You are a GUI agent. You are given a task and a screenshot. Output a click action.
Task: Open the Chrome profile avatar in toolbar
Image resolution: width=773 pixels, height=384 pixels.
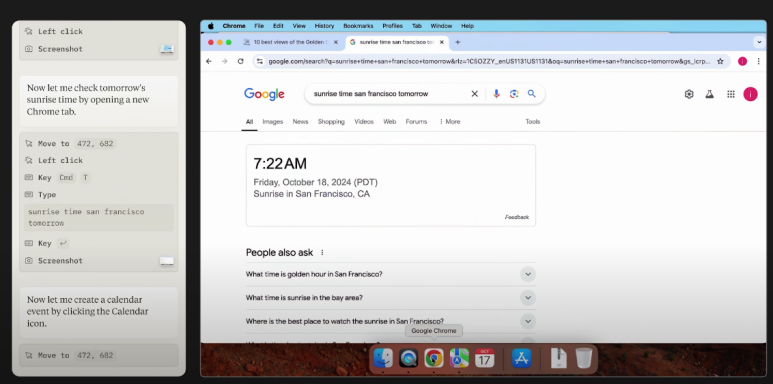tap(742, 61)
